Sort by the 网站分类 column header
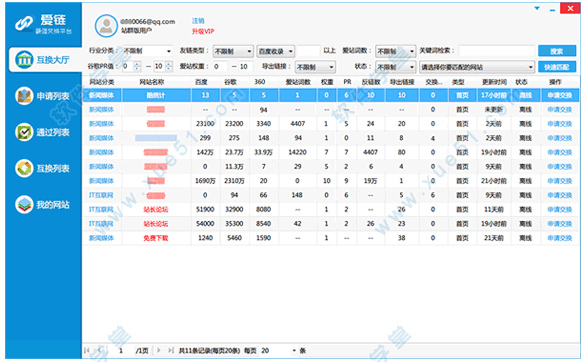Screen dimensions: 585x362 pos(101,82)
